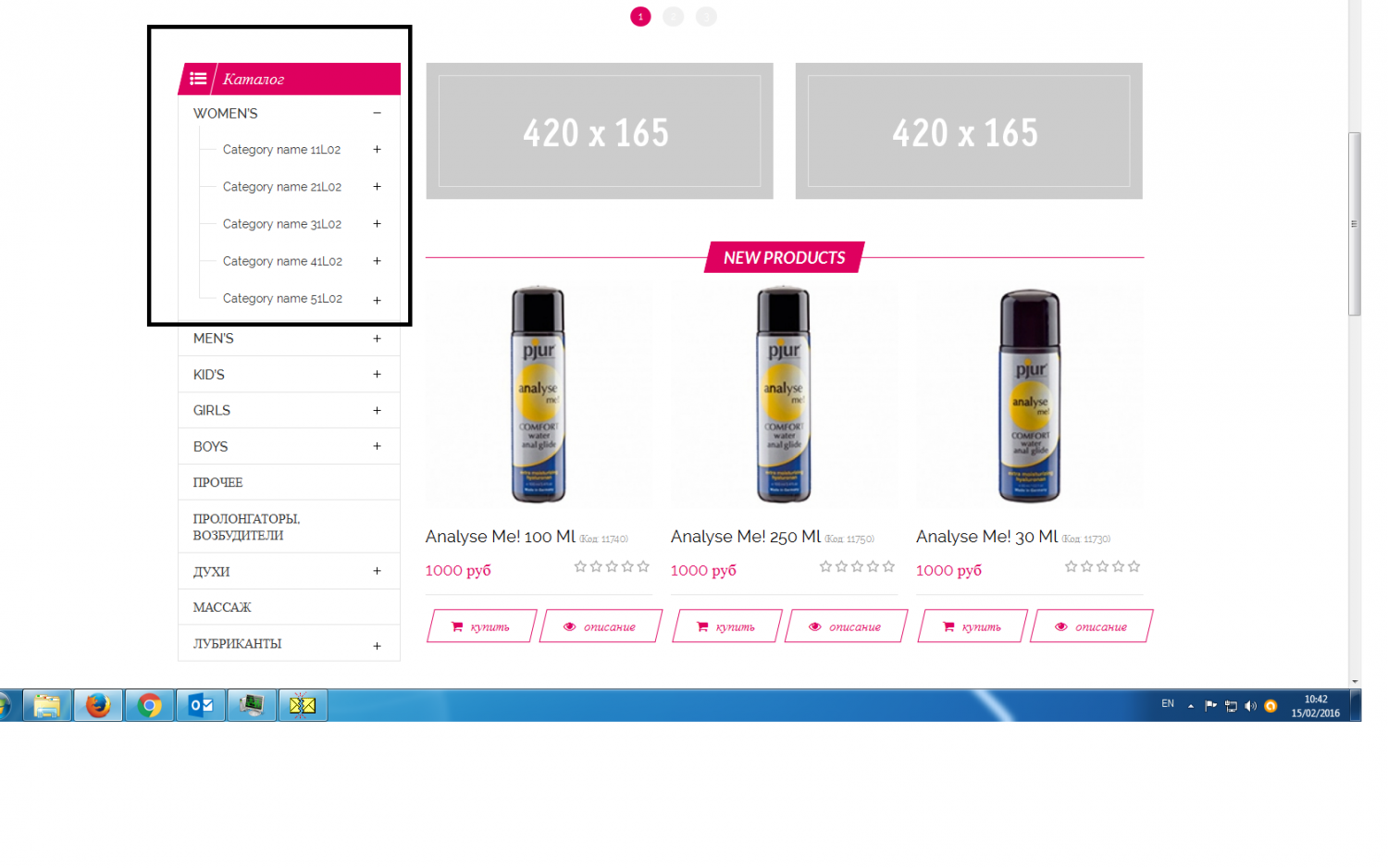Open the МАССАЖ category
1388x868 pixels.
tap(289, 607)
